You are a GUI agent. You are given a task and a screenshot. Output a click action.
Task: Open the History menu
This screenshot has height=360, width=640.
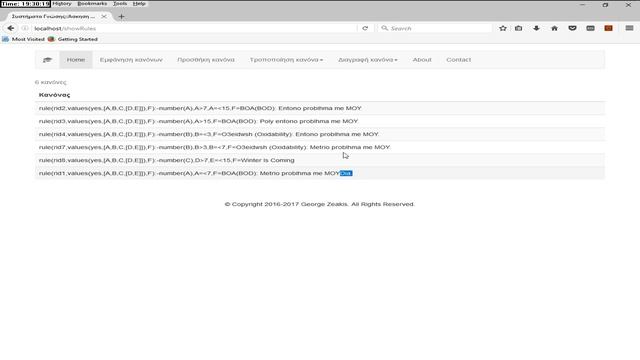62,4
